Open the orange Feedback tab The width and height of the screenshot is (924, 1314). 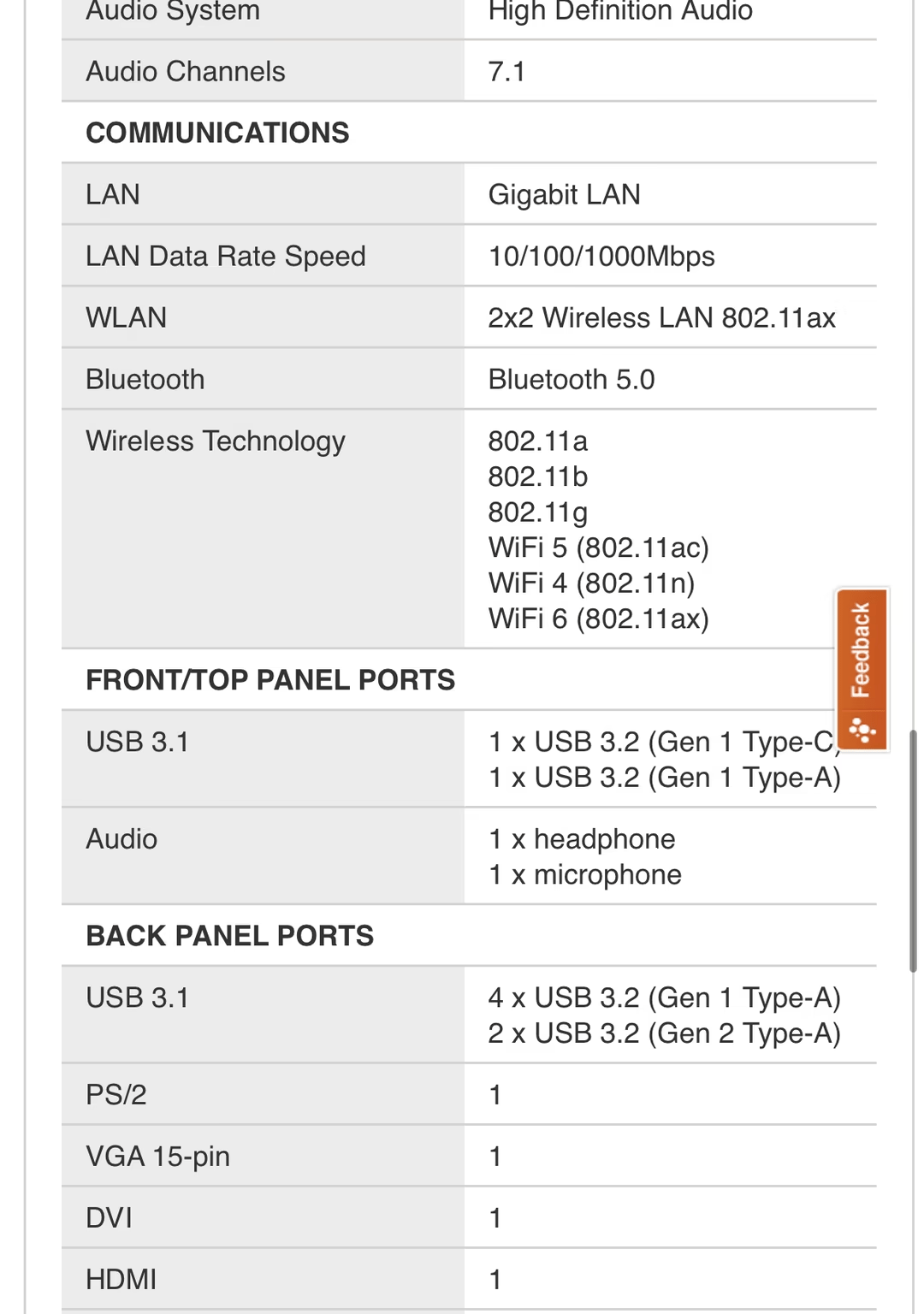pyautogui.click(x=862, y=670)
